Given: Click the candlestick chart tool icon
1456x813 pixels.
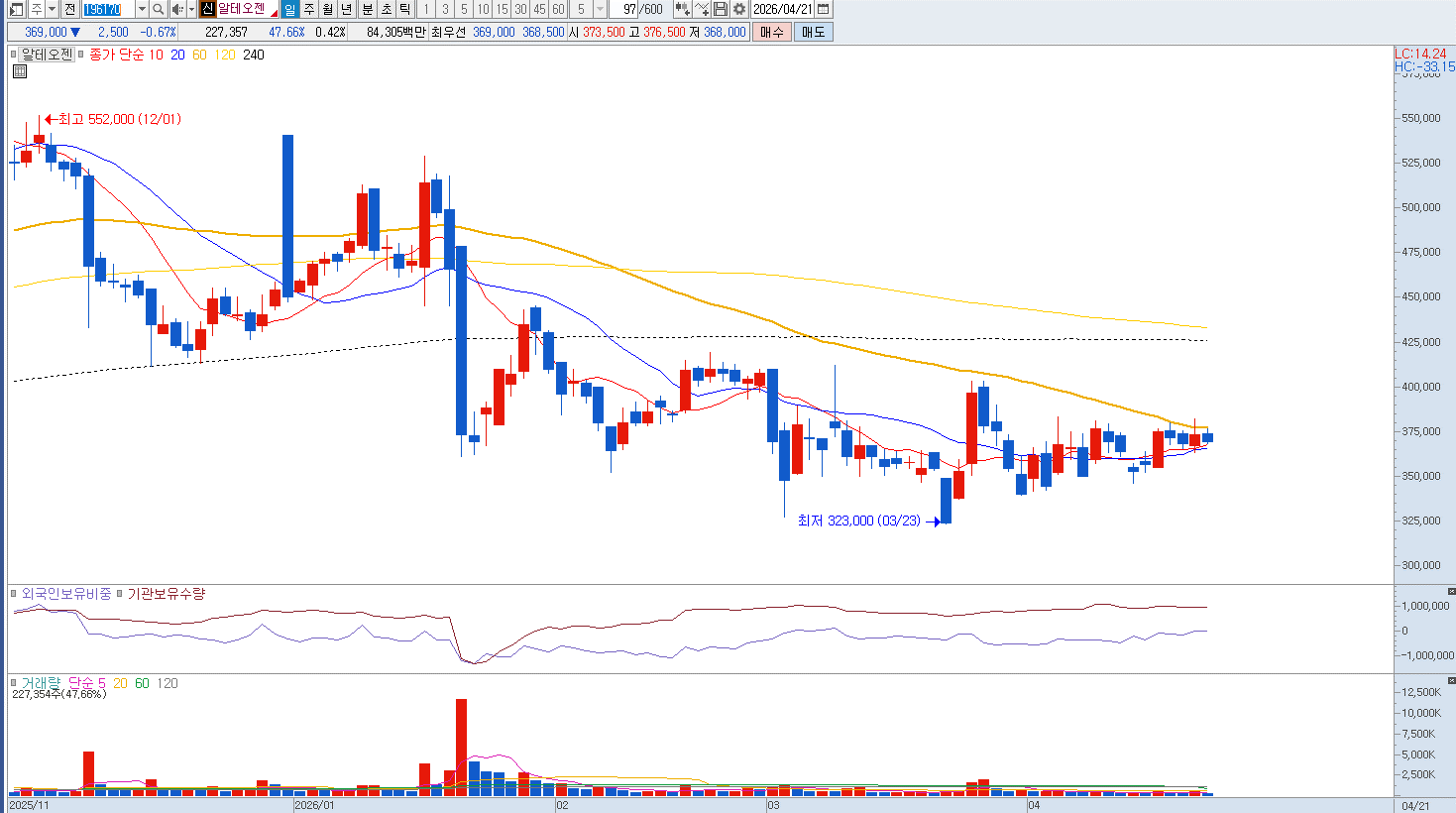Looking at the screenshot, I should pos(682,9).
